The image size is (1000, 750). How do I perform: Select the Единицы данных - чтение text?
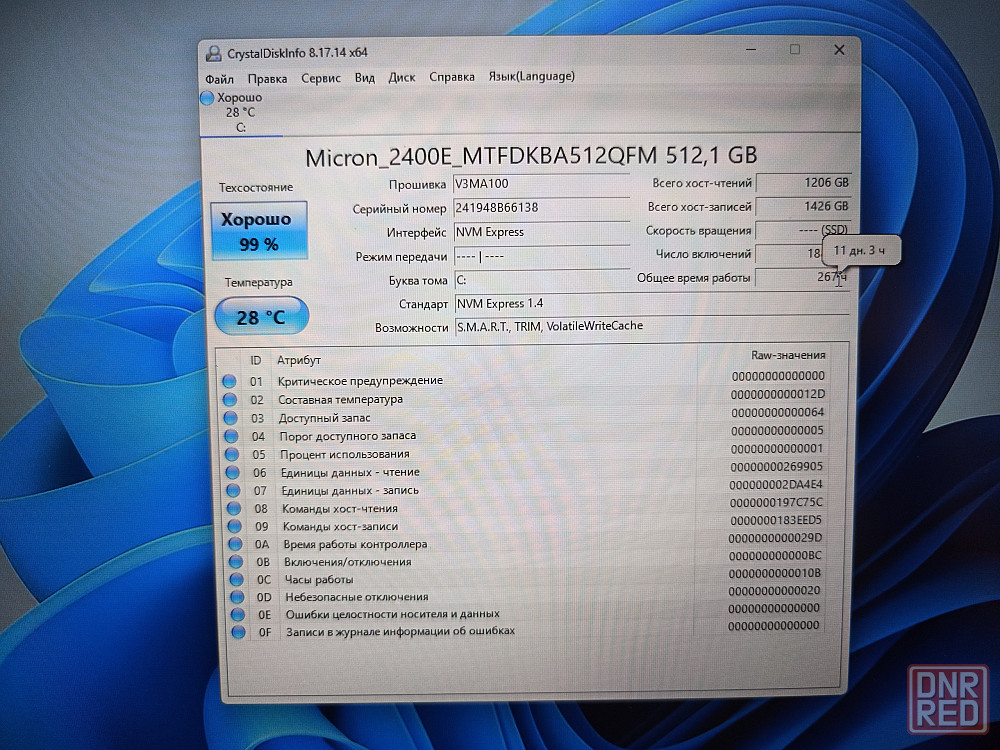pyautogui.click(x=350, y=473)
